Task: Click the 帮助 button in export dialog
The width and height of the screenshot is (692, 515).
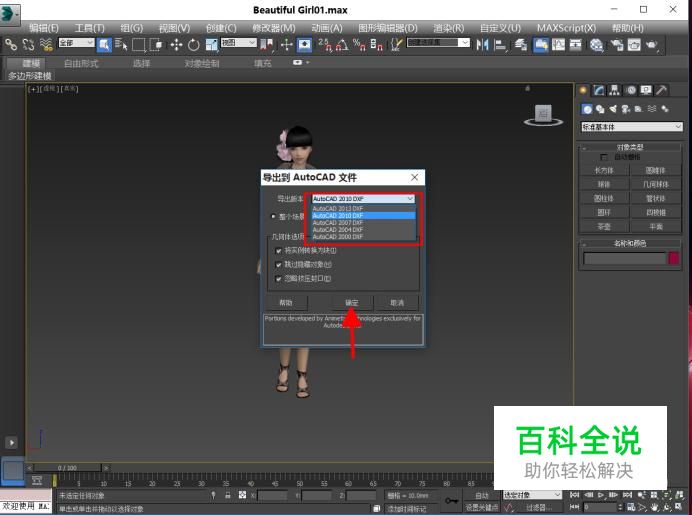Action: pyautogui.click(x=286, y=303)
